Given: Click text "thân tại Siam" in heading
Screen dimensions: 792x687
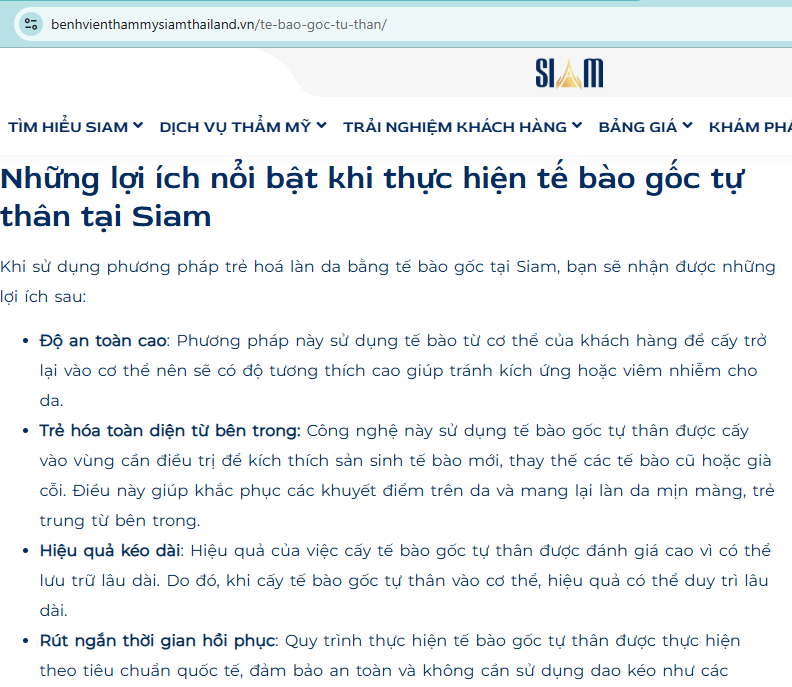Looking at the screenshot, I should (x=106, y=217).
